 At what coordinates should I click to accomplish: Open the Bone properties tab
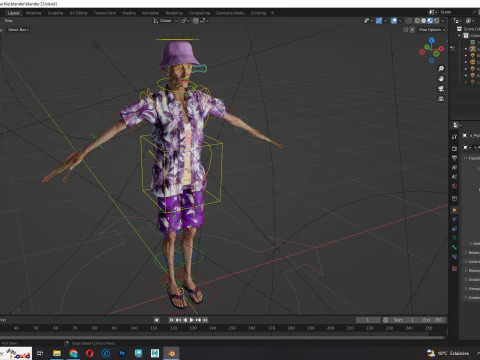click(x=454, y=247)
